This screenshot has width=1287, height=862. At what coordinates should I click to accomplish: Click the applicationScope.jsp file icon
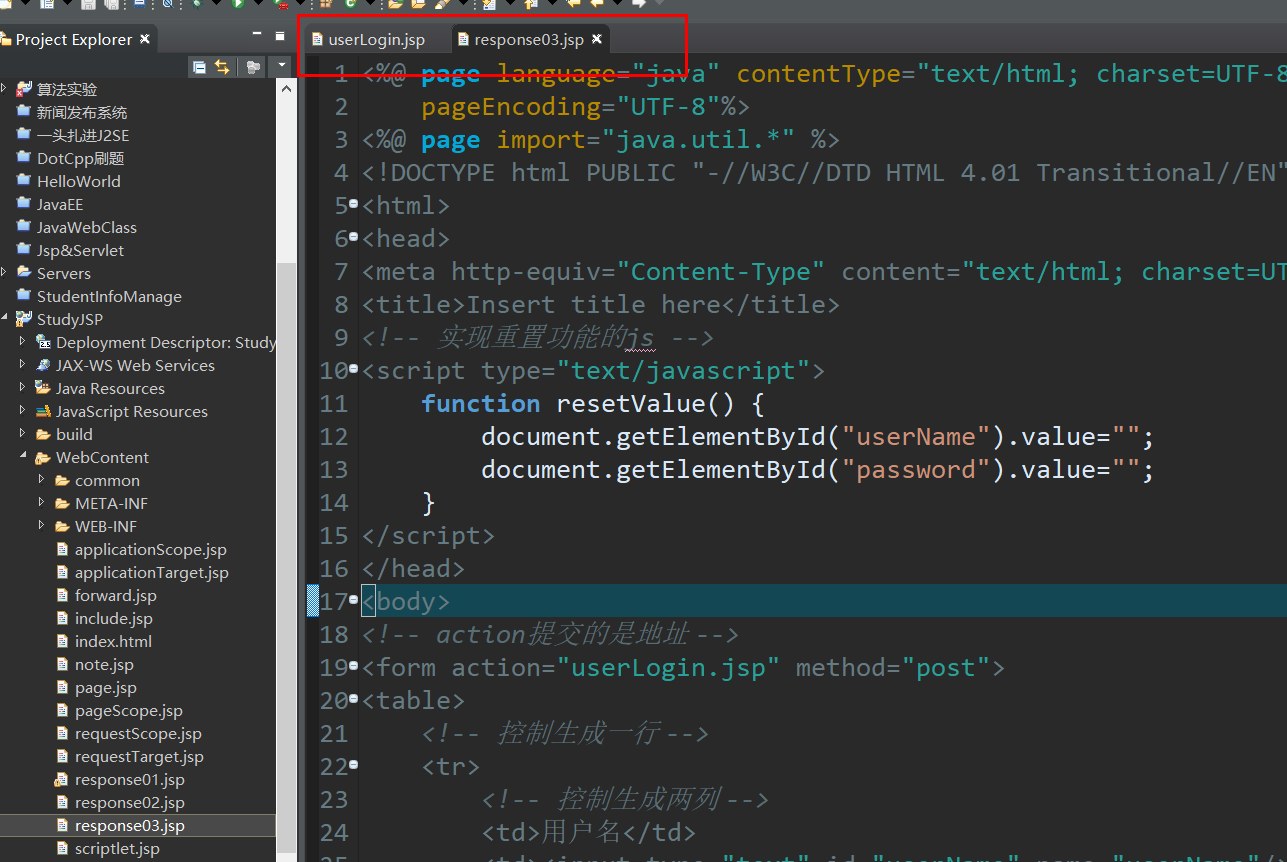[62, 549]
